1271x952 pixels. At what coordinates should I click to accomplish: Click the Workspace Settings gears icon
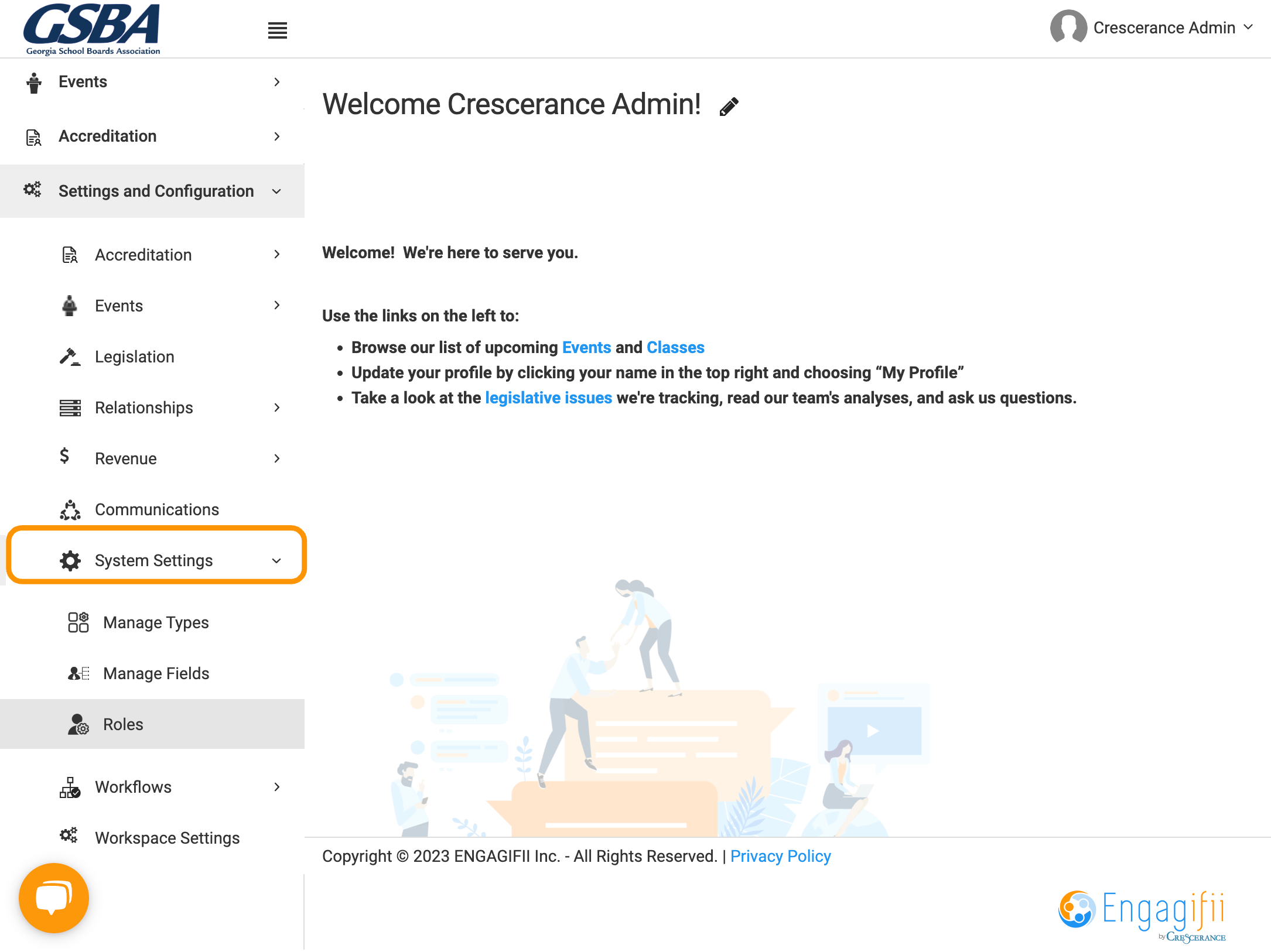pos(69,835)
